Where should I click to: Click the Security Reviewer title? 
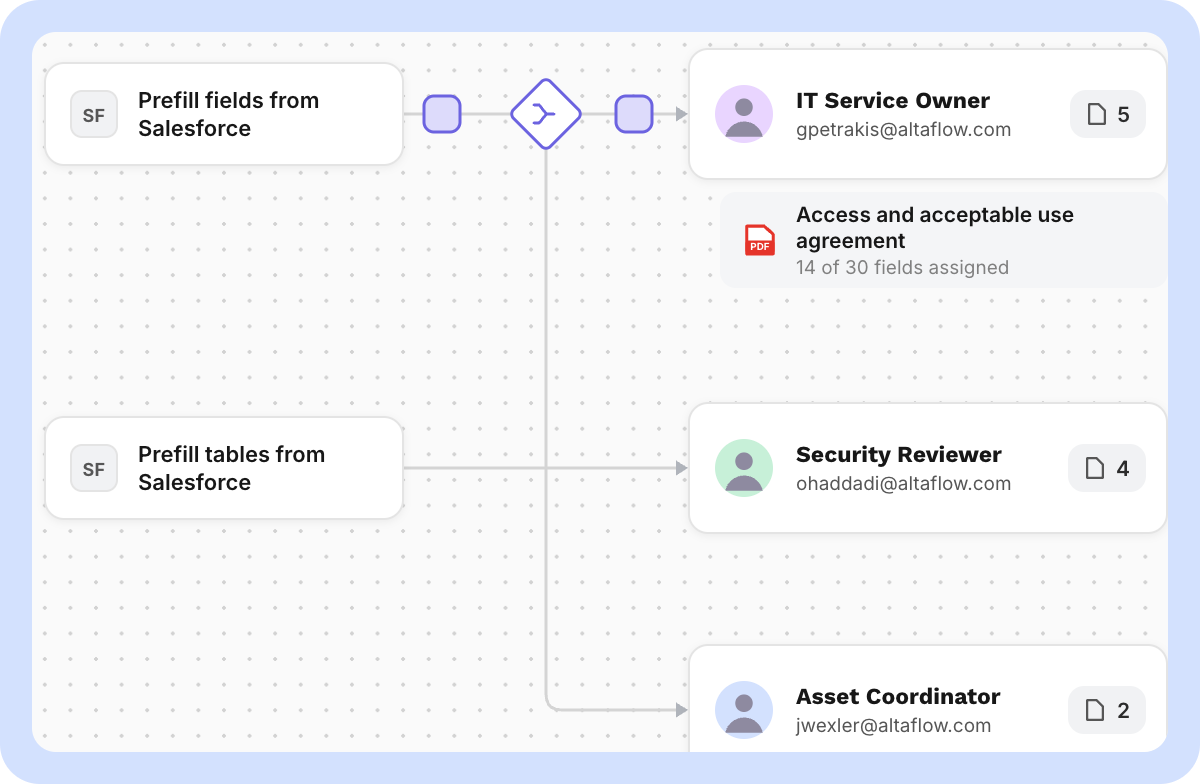coord(899,454)
